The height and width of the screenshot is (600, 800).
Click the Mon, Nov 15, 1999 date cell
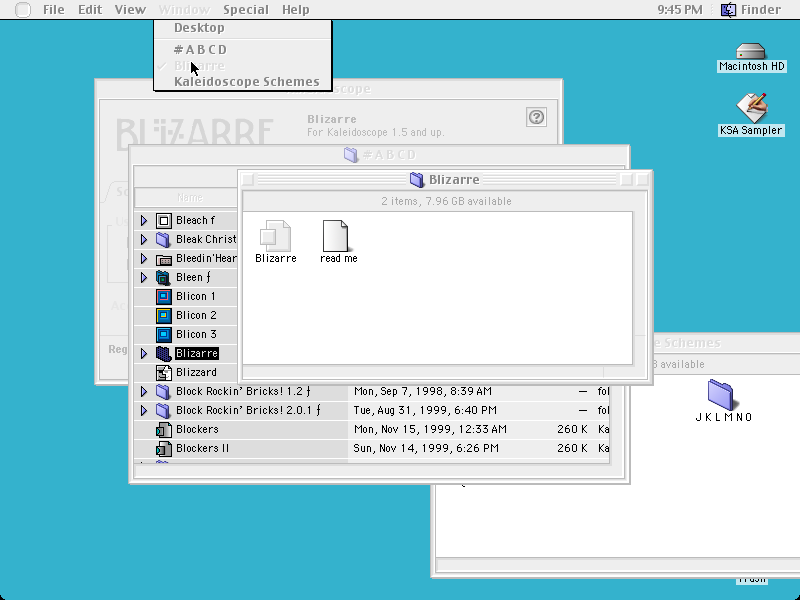tap(430, 430)
